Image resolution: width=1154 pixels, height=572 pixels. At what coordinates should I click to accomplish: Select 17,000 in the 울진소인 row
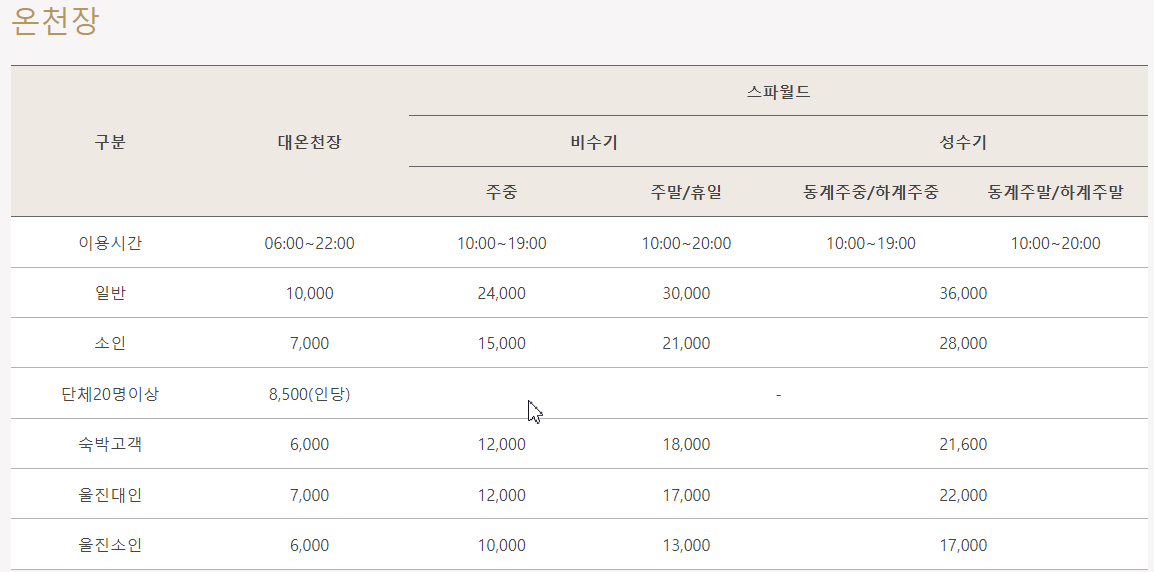(x=963, y=545)
